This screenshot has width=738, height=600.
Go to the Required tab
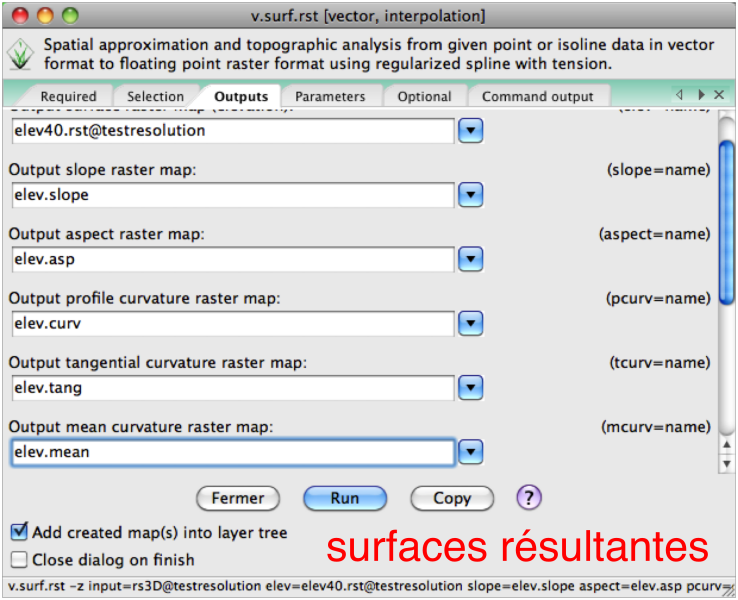tap(68, 97)
